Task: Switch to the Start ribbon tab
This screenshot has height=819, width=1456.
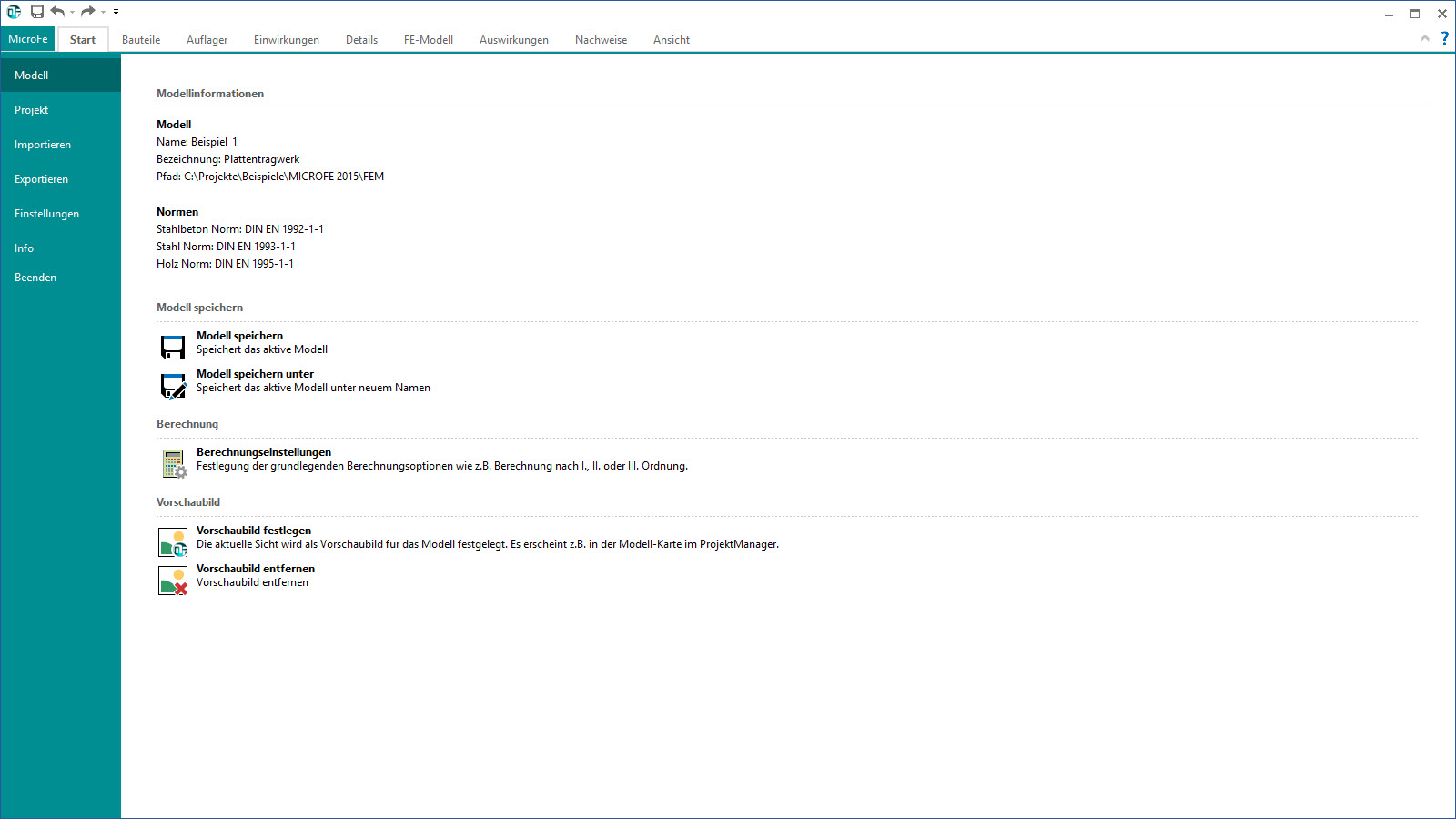Action: [x=83, y=40]
